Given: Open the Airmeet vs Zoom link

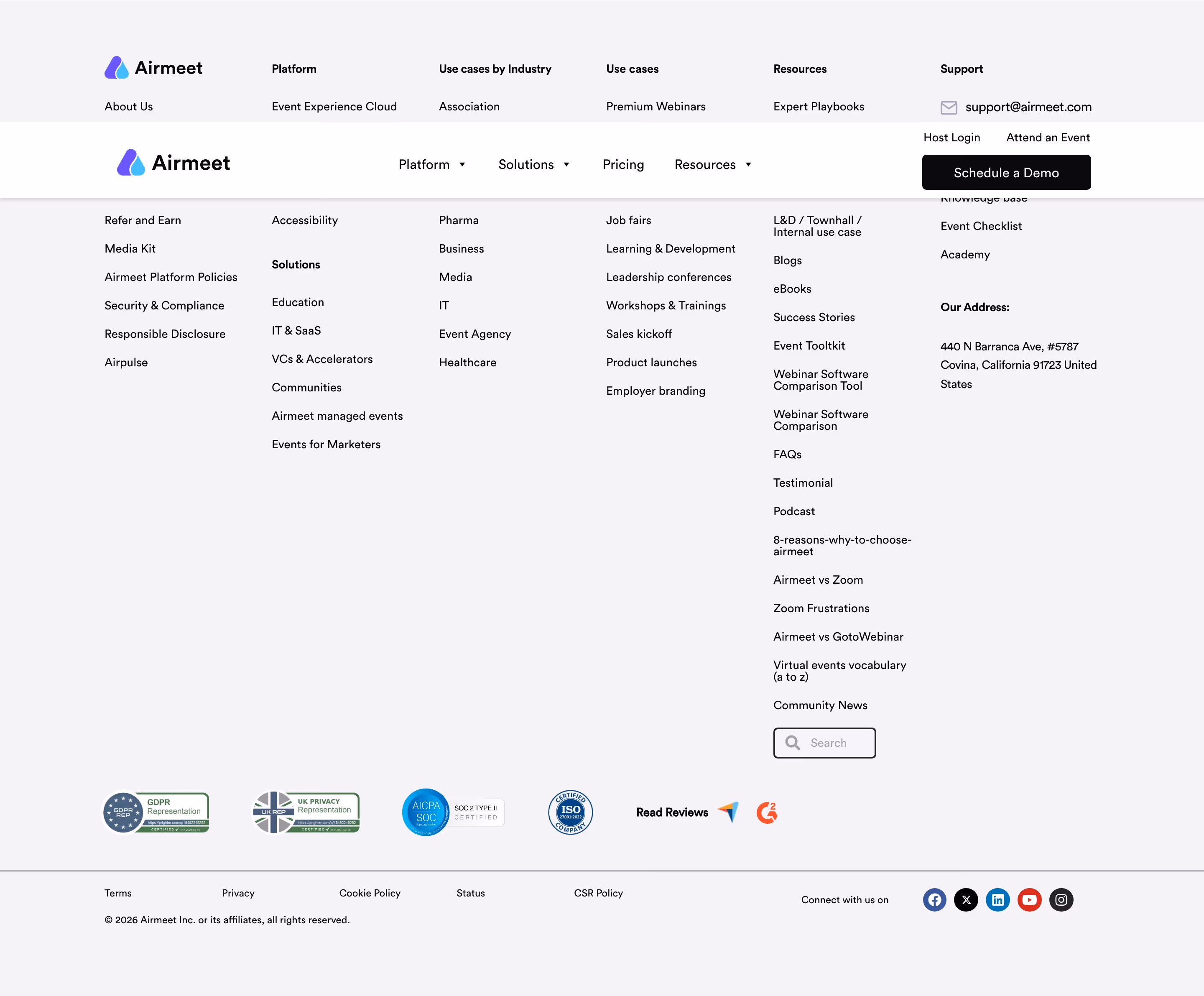Looking at the screenshot, I should point(818,580).
